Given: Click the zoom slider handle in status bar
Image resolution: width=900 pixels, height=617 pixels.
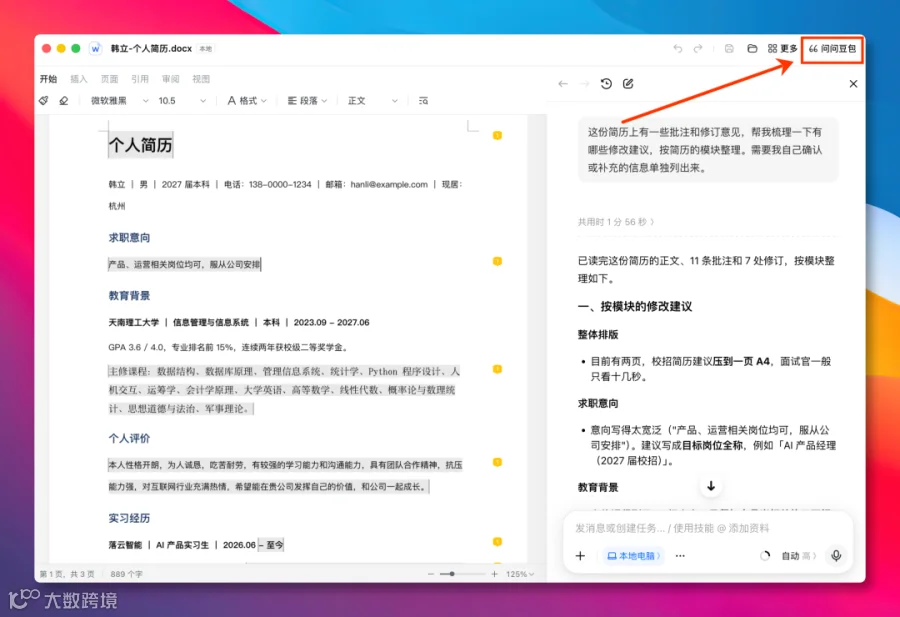Looking at the screenshot, I should pos(452,574).
